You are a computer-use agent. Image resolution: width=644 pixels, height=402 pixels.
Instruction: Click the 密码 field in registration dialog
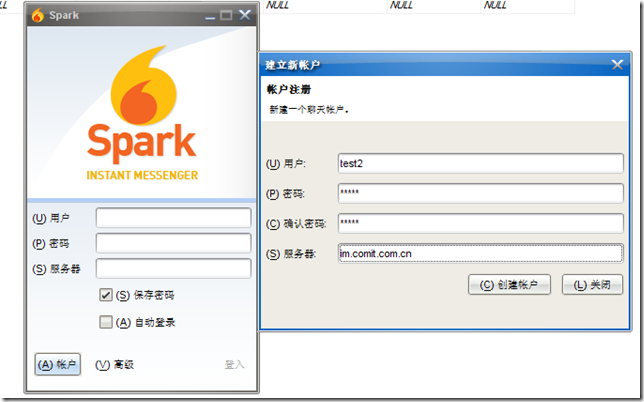pos(480,193)
